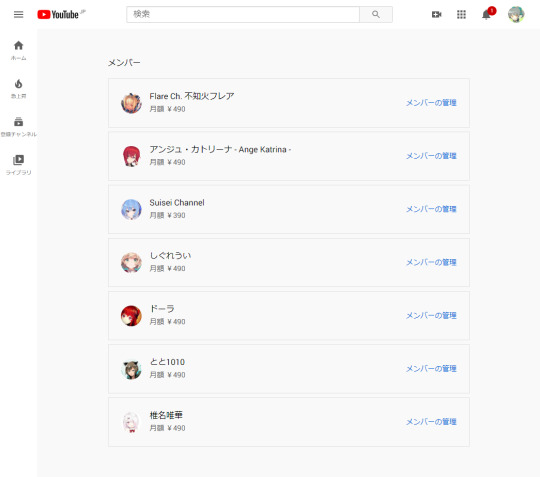The height and width of the screenshot is (477, 540).
Task: Click 椎名唯華 channel avatar
Action: (131, 422)
